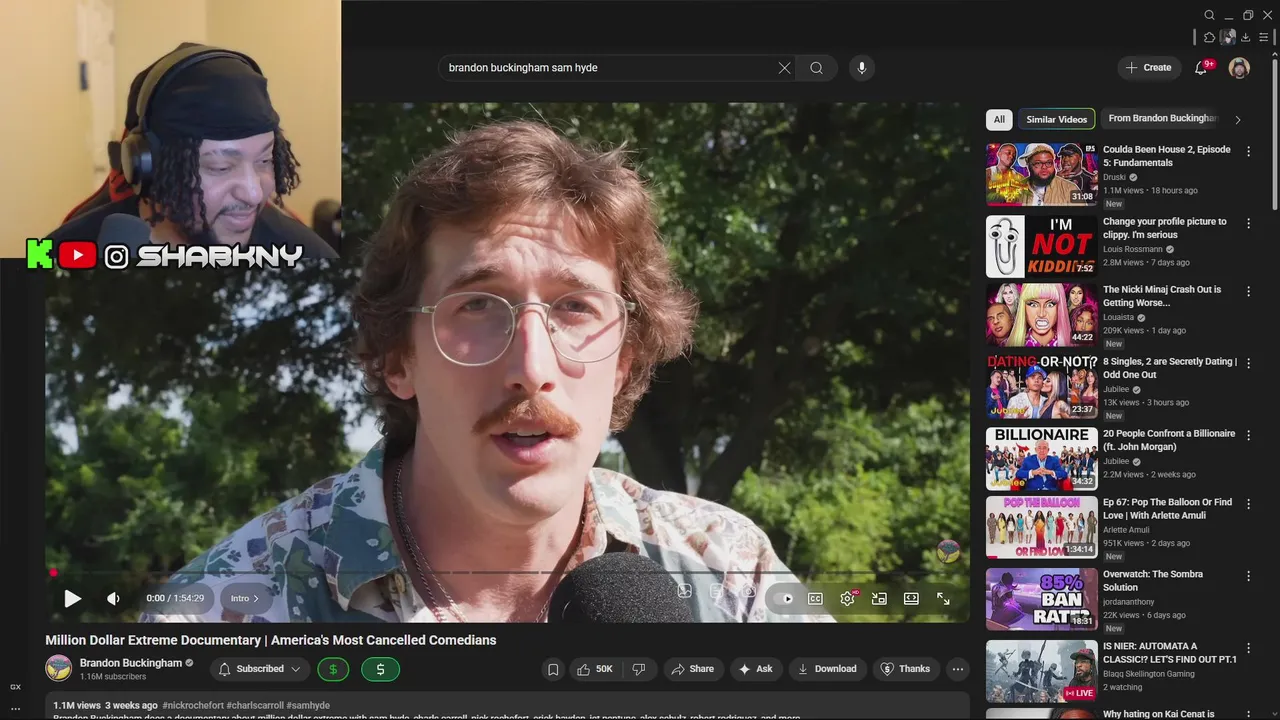Open browser search magnifier in title bar
The height and width of the screenshot is (720, 1280).
(x=1209, y=15)
